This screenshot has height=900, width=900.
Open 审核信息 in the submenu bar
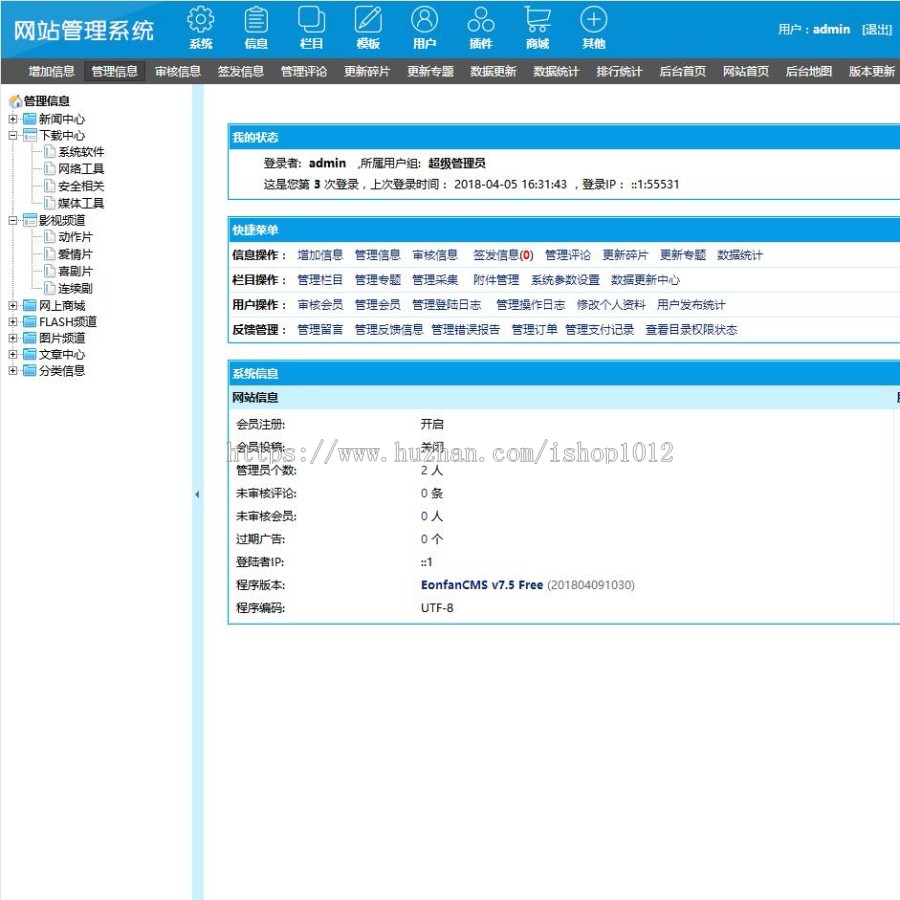pos(178,71)
